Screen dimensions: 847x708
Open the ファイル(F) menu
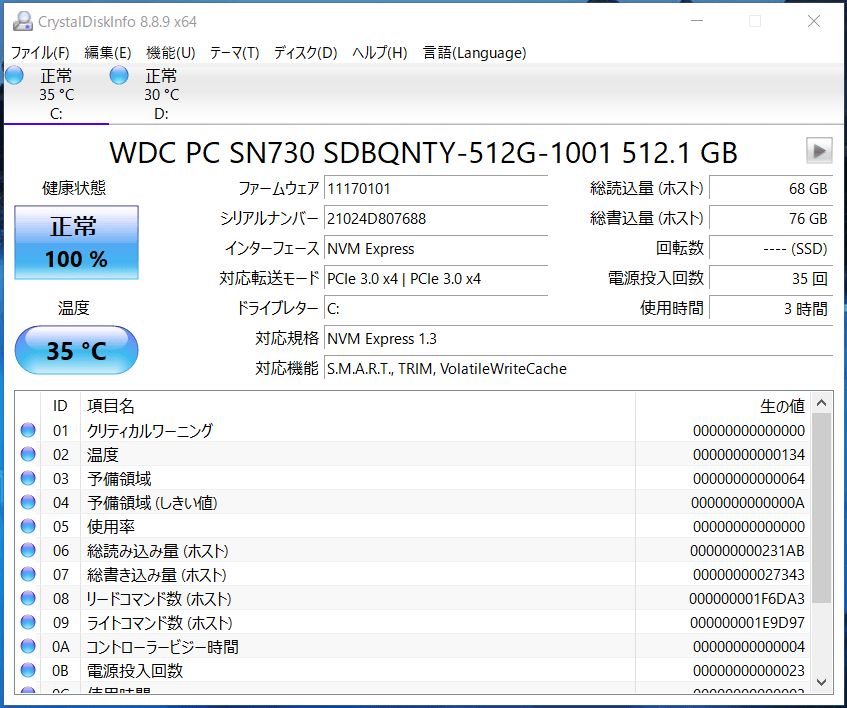point(40,52)
